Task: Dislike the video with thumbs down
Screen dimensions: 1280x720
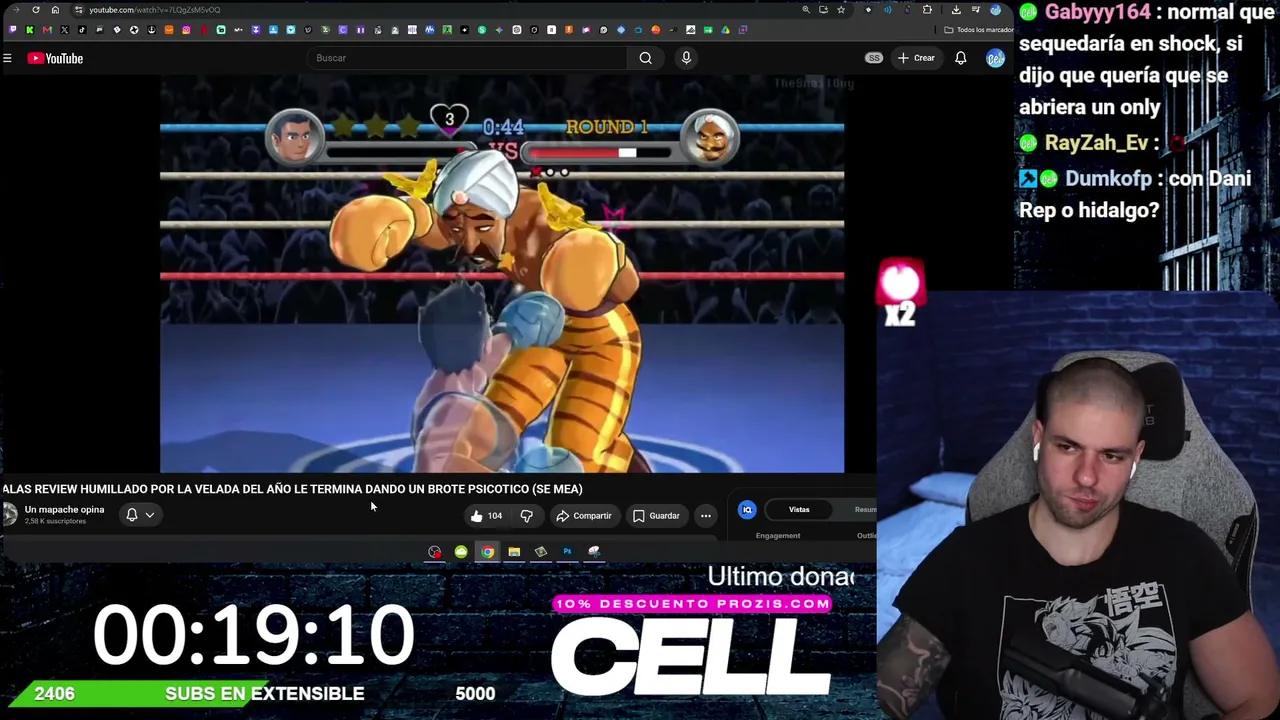Action: pyautogui.click(x=527, y=516)
